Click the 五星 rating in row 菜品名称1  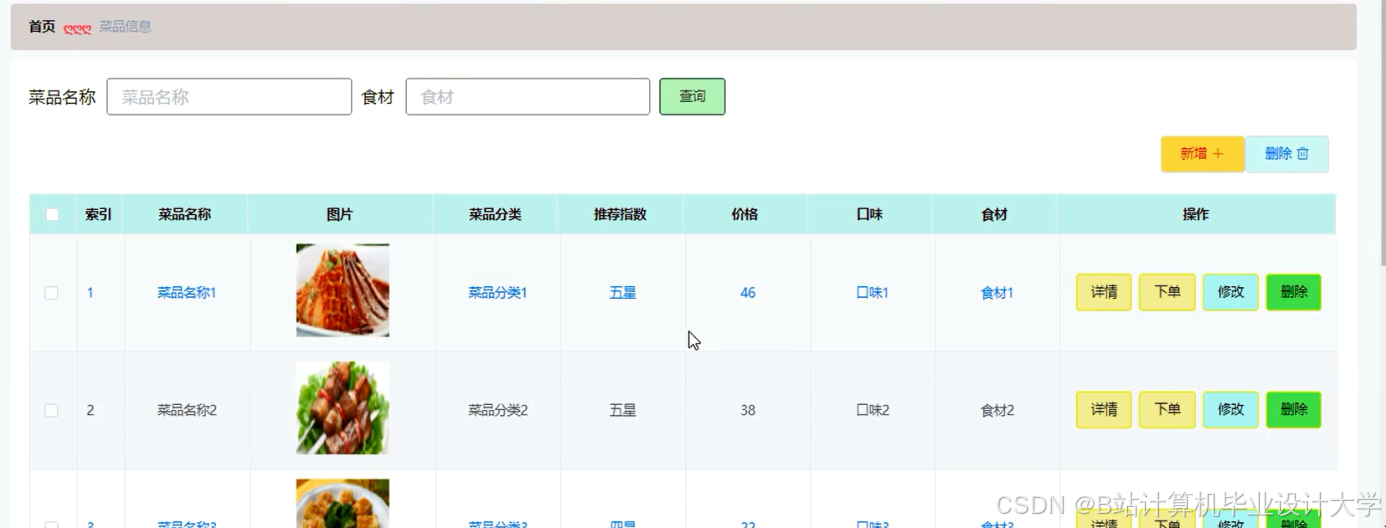point(623,293)
